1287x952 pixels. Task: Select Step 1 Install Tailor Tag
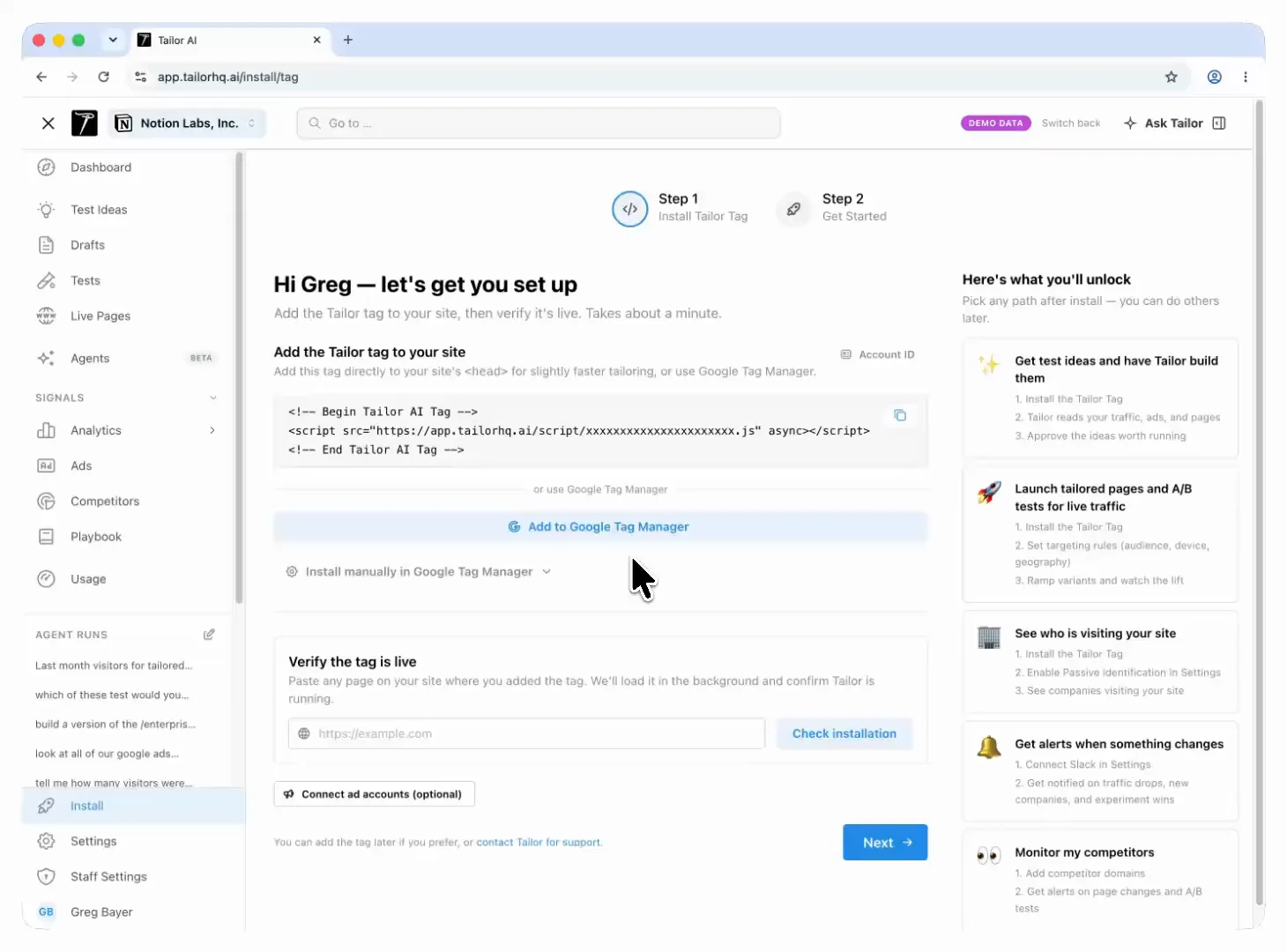pyautogui.click(x=680, y=208)
